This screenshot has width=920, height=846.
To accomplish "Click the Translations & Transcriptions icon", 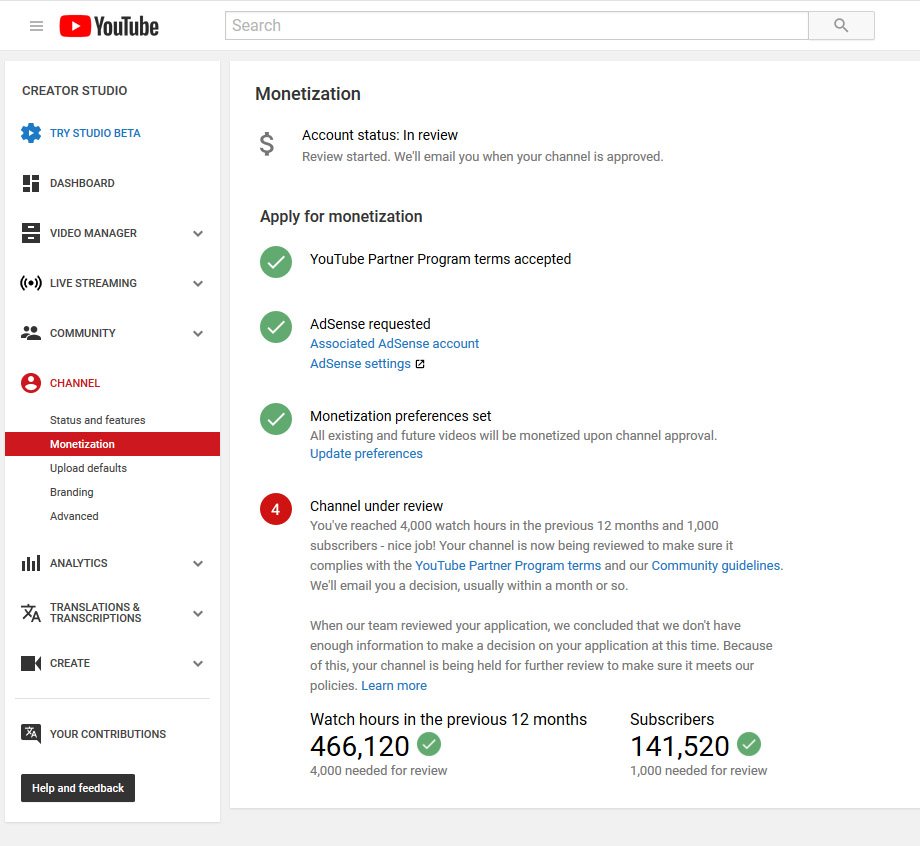I will pos(31,612).
